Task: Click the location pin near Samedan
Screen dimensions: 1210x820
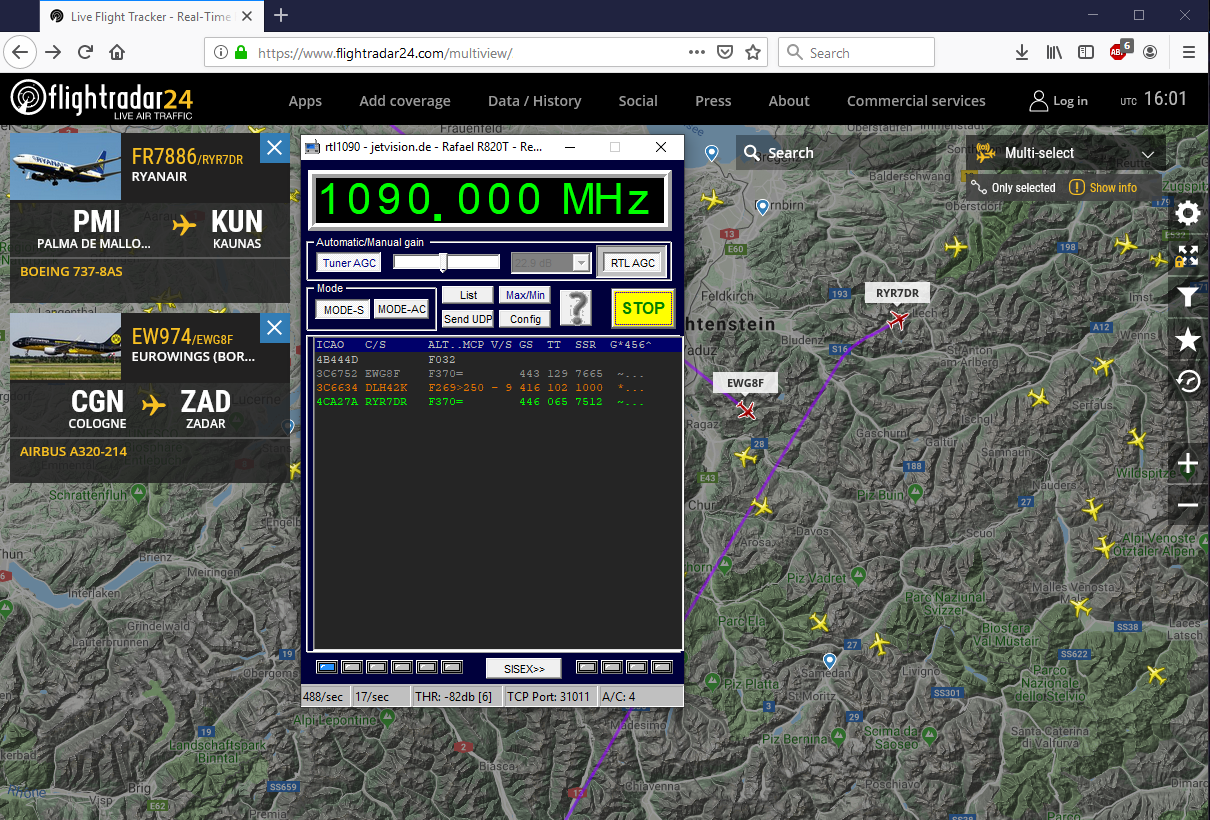Action: click(829, 661)
